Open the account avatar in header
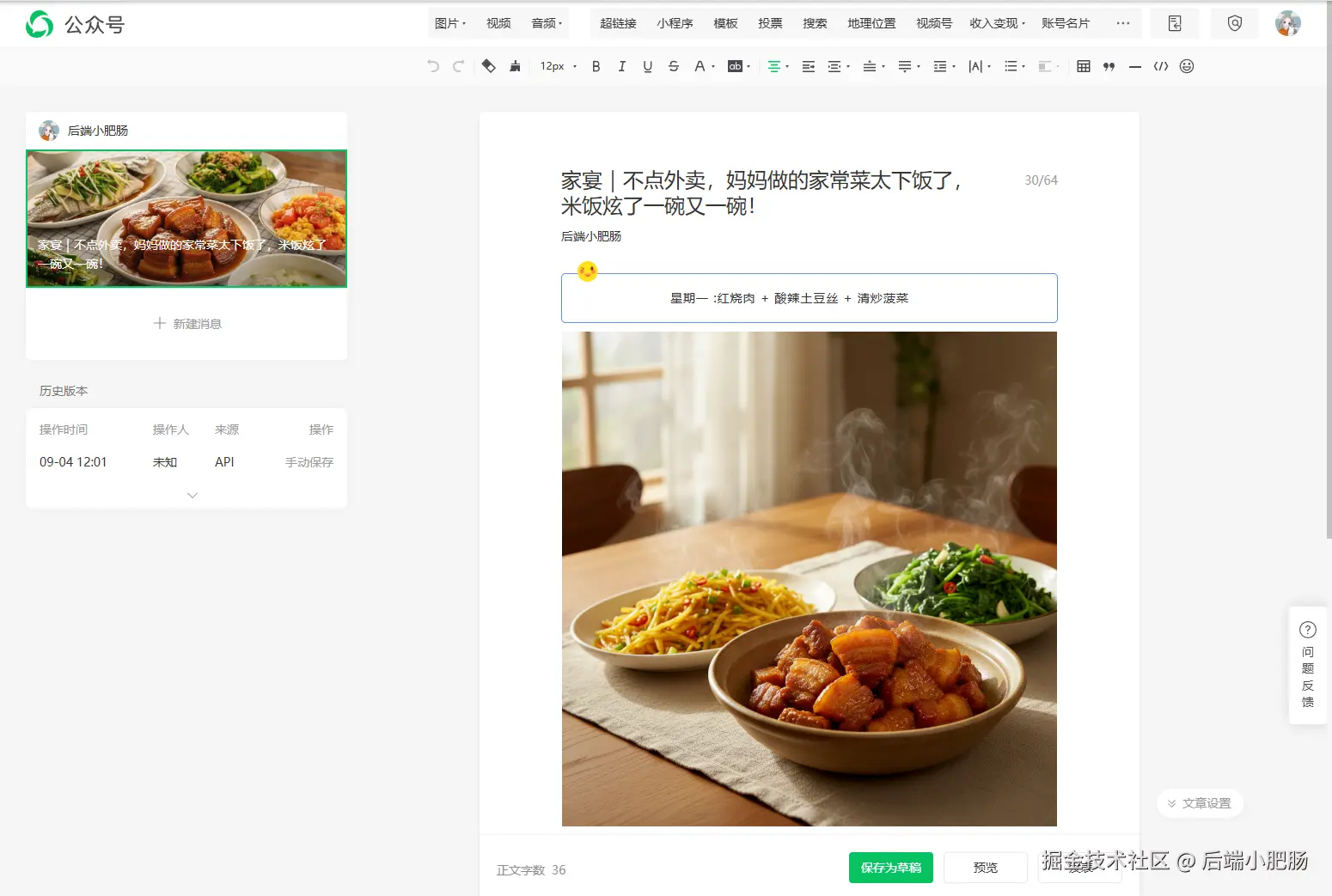1332x896 pixels. (x=1287, y=23)
